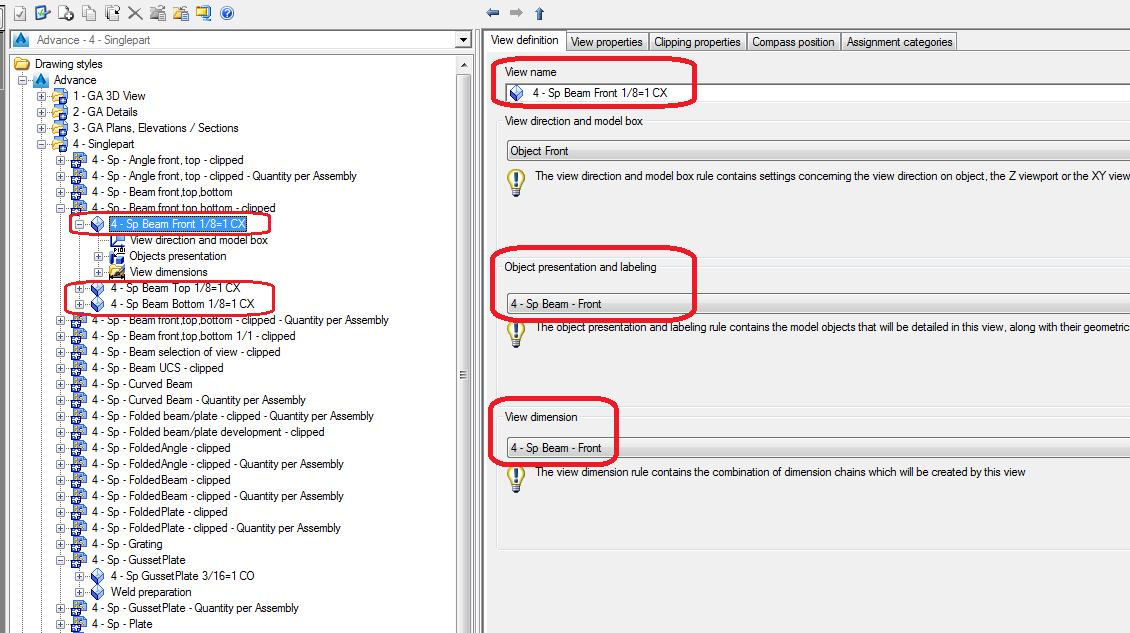Collapse the 4 - Singlepart node

[x=41, y=144]
